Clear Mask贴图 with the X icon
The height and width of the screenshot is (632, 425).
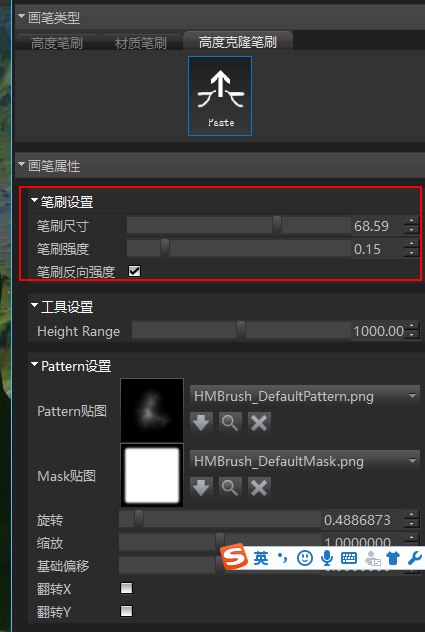click(x=259, y=488)
